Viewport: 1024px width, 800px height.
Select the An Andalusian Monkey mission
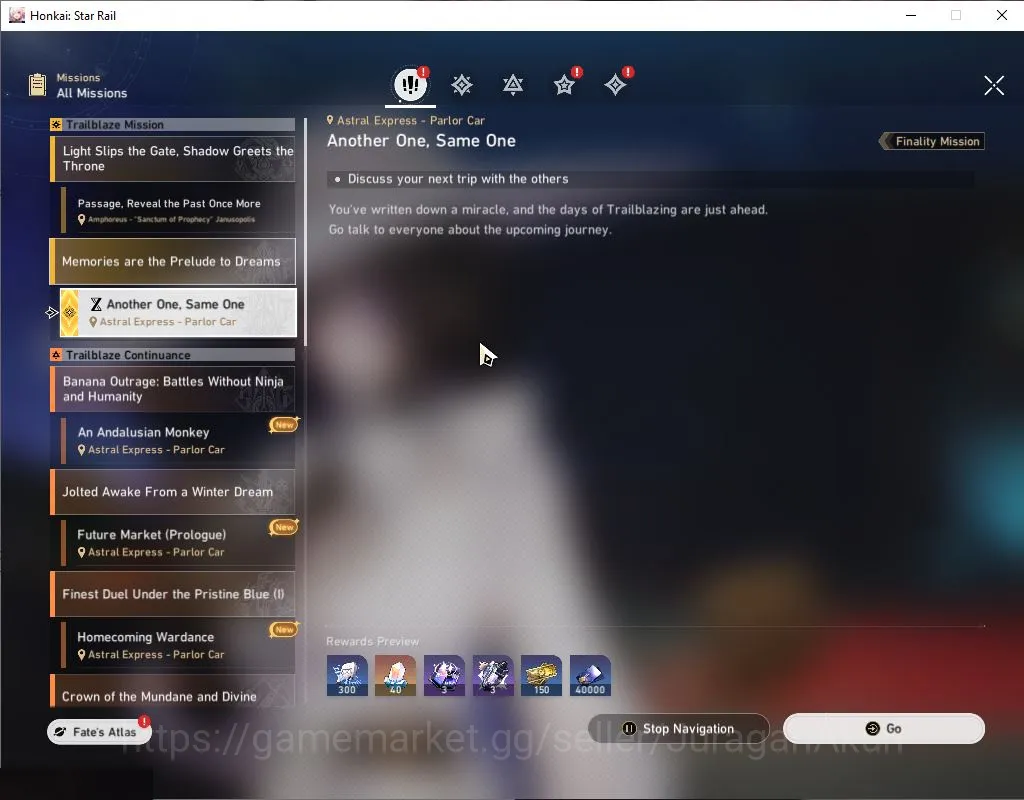(178, 440)
